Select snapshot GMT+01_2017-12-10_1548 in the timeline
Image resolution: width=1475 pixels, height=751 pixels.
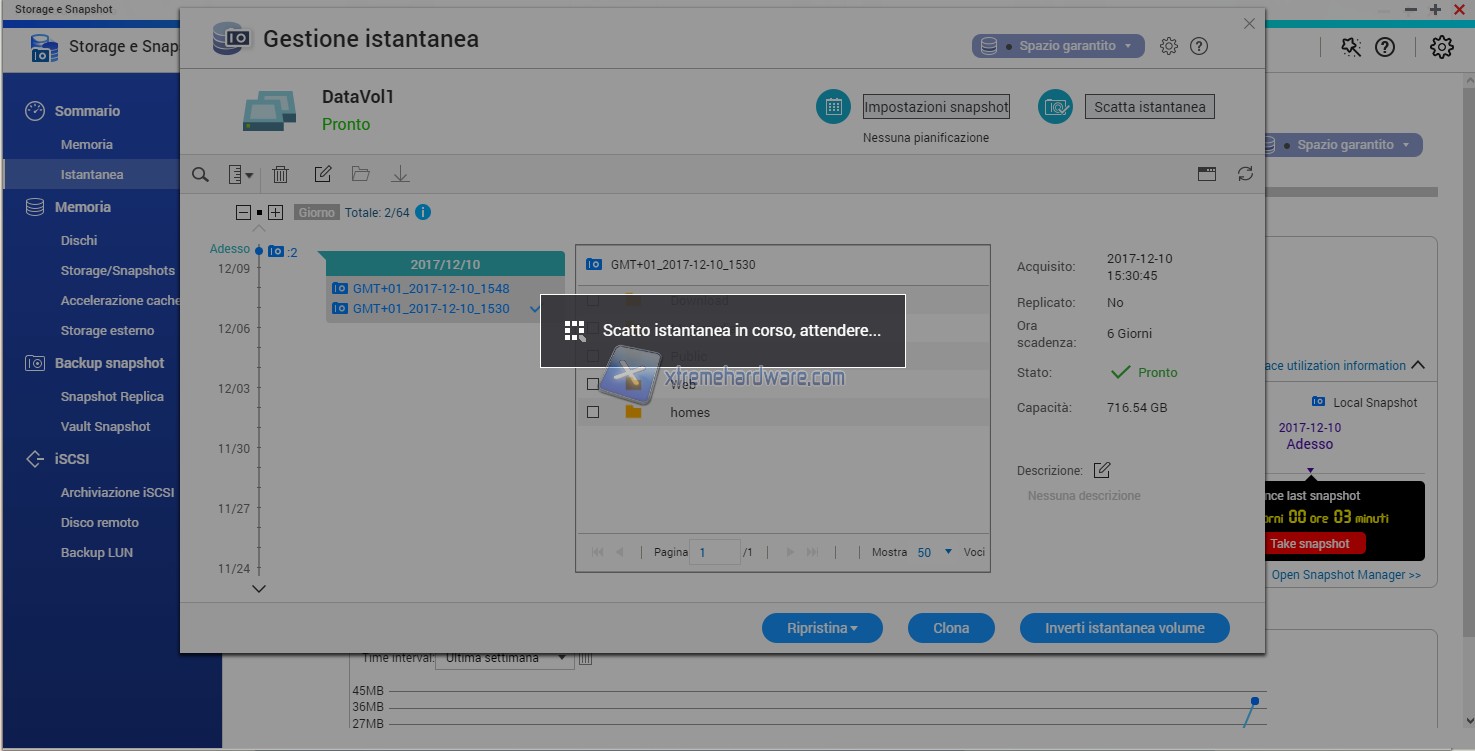point(431,288)
